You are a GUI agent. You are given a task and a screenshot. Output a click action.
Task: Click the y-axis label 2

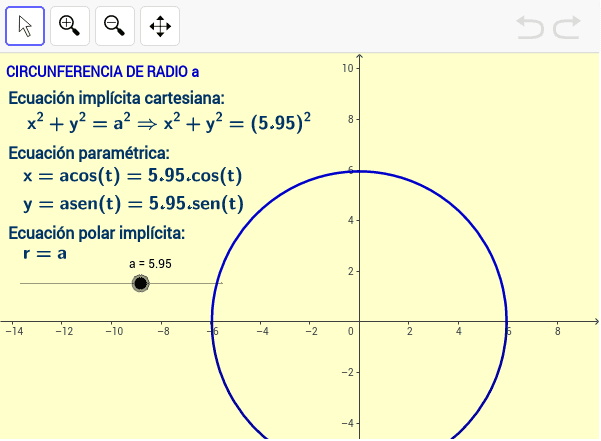(x=351, y=271)
